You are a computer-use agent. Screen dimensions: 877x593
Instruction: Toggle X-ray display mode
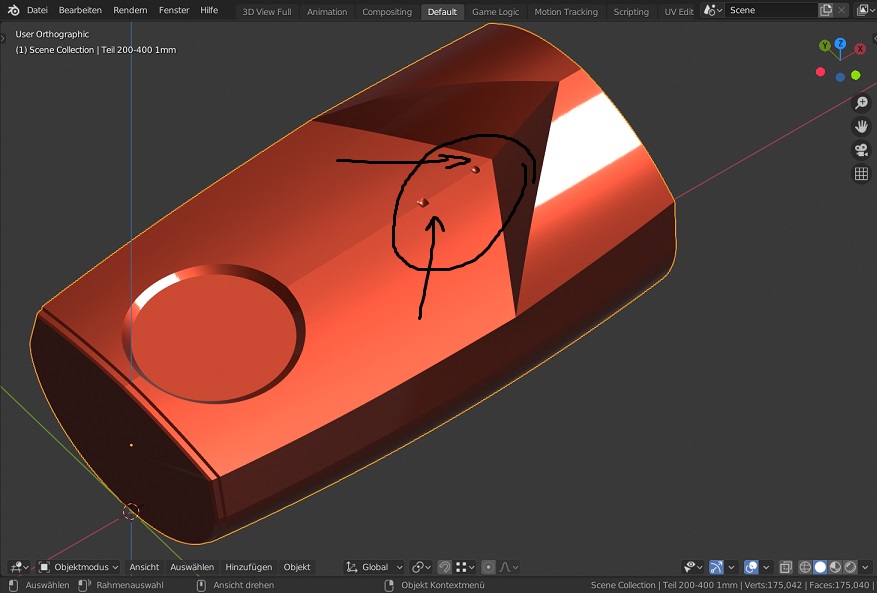(x=785, y=567)
